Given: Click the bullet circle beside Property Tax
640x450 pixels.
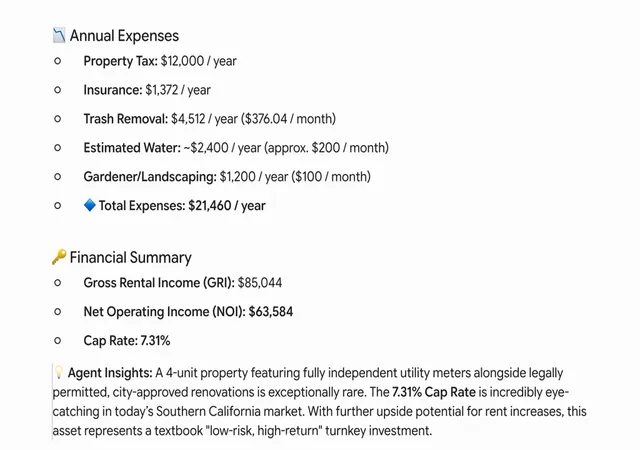Looking at the screenshot, I should click(x=58, y=61).
